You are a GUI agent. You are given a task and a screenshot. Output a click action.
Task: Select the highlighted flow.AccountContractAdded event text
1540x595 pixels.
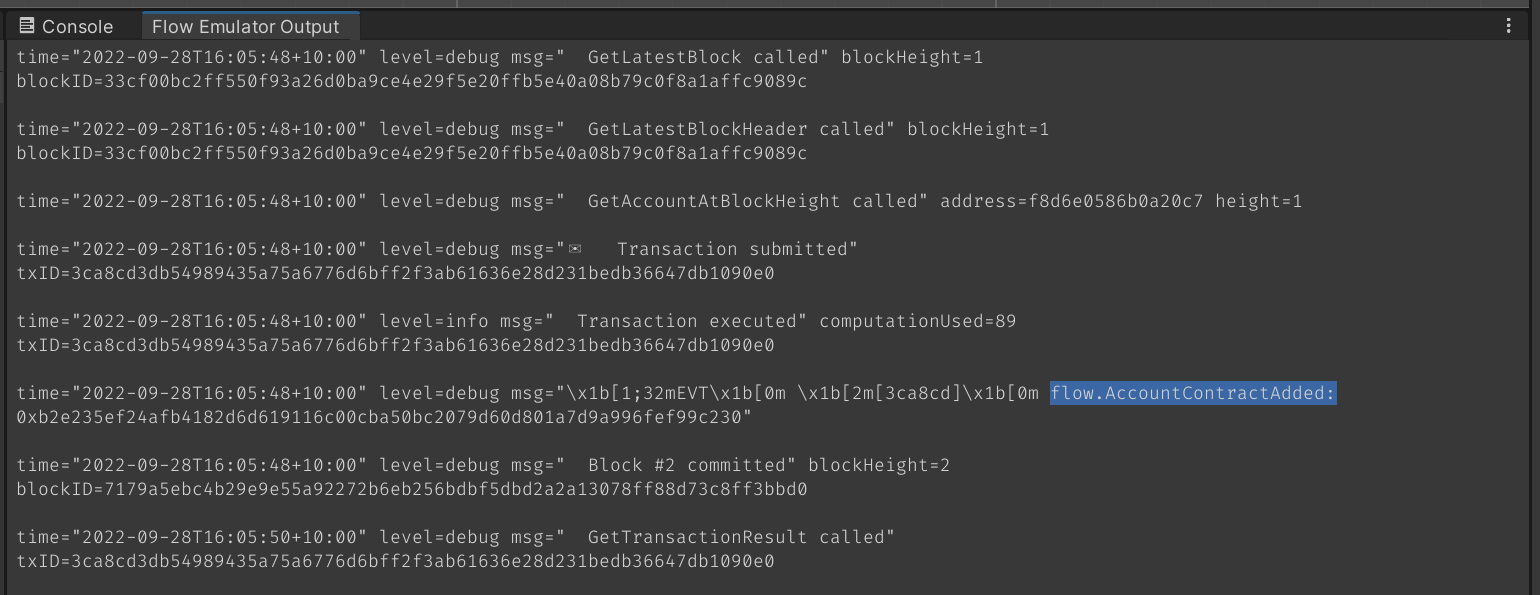point(1192,393)
